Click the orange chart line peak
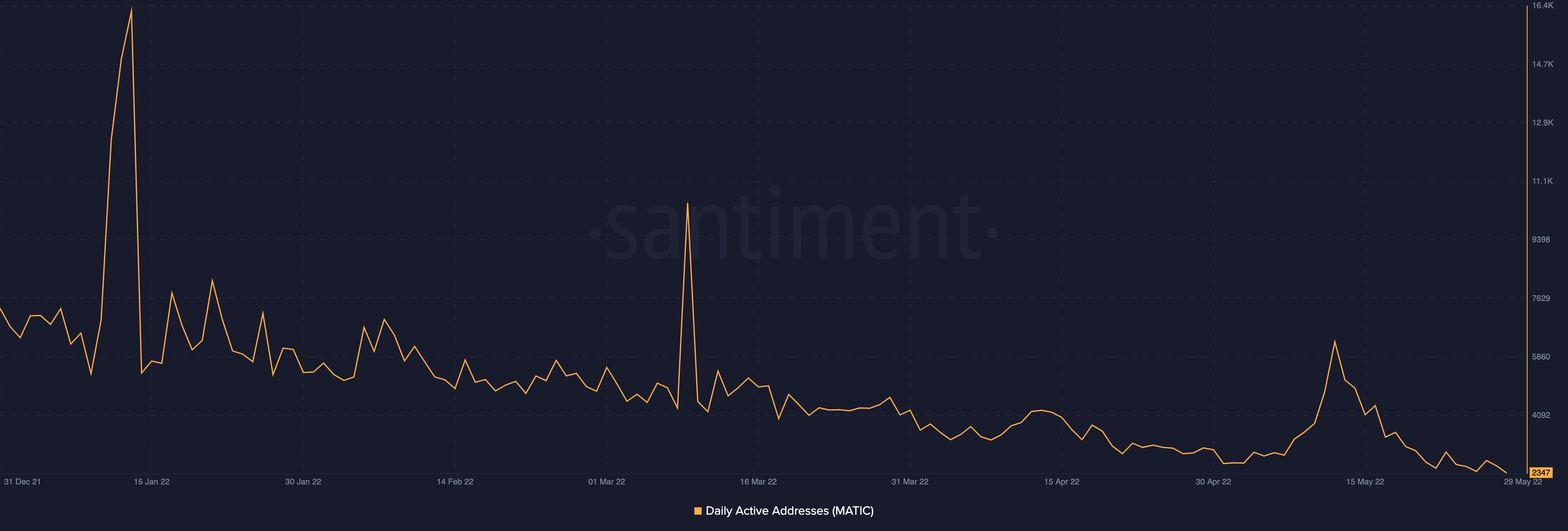 tap(131, 9)
